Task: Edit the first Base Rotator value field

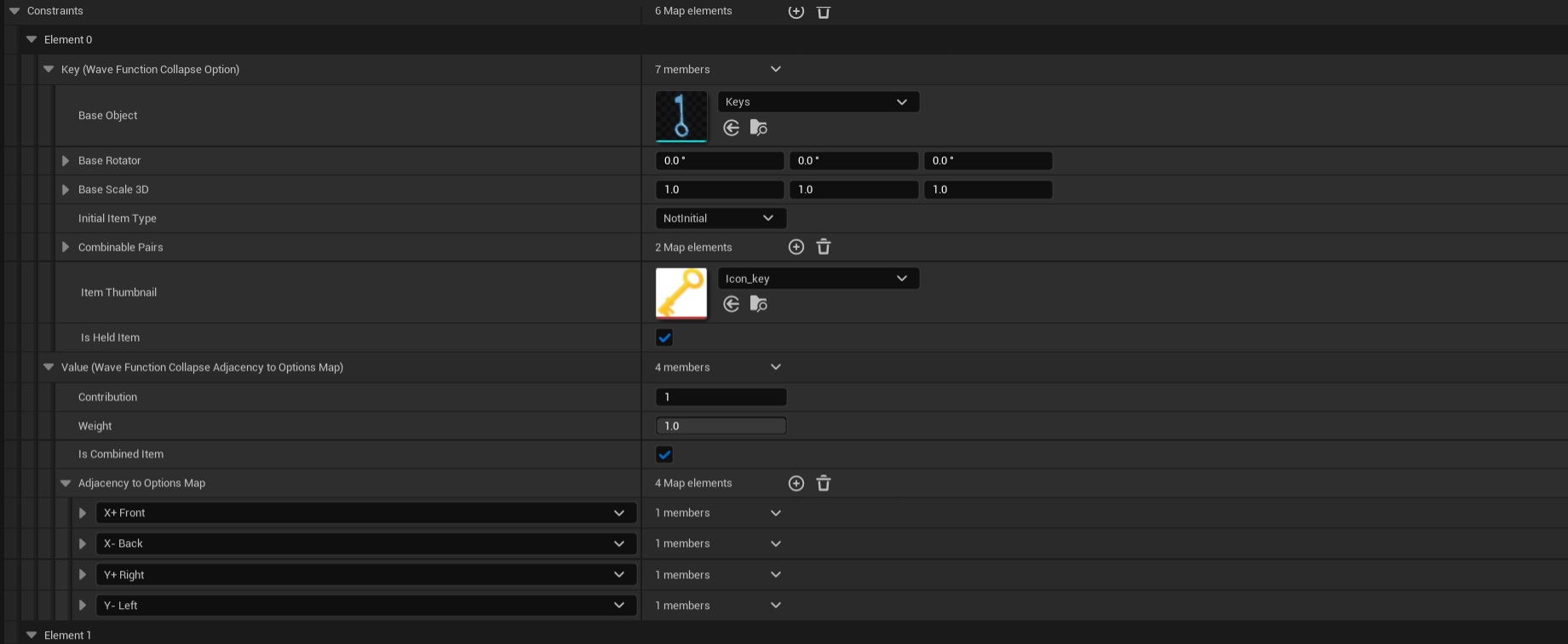Action: point(720,160)
